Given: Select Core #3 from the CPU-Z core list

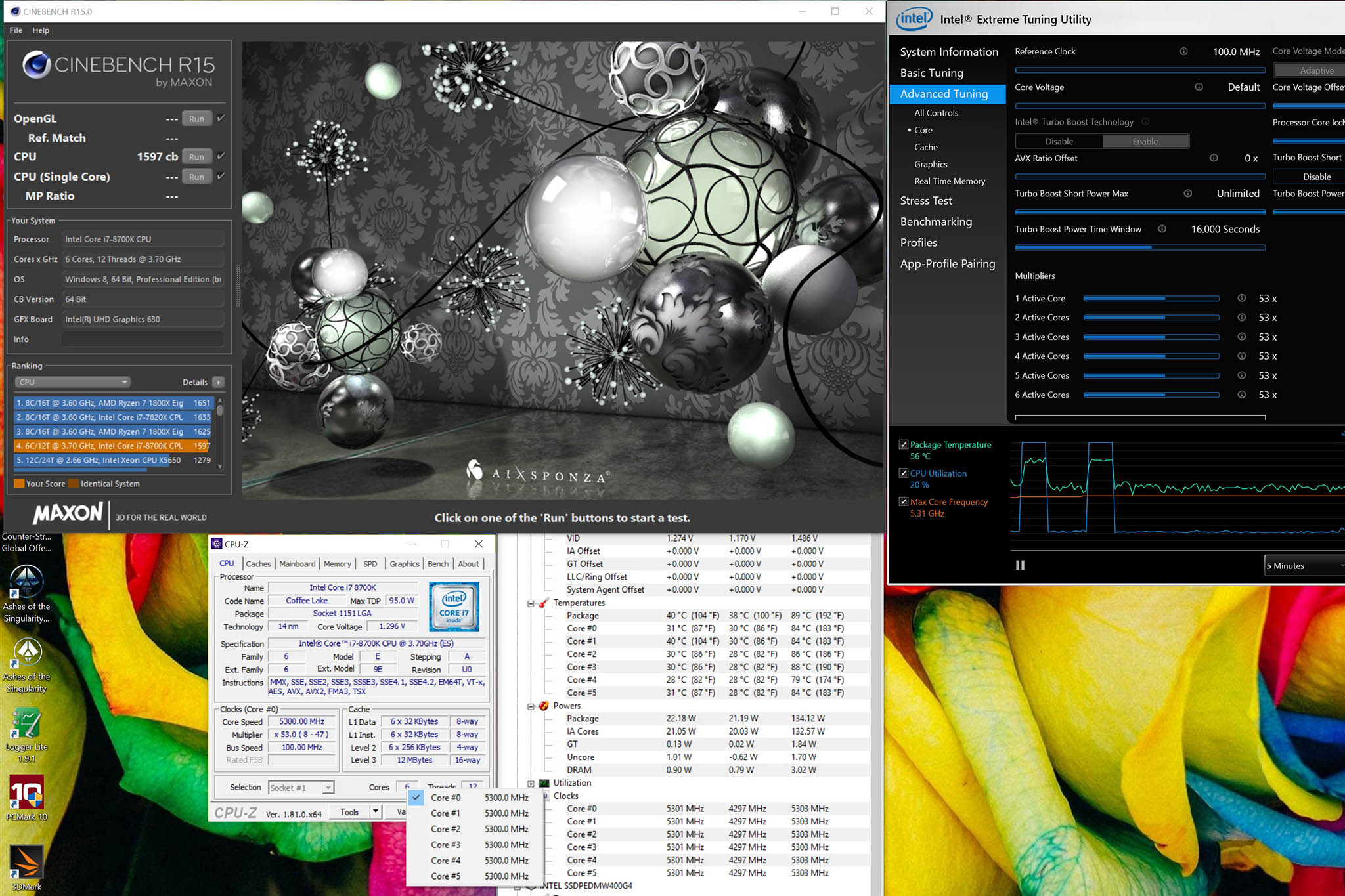Looking at the screenshot, I should tap(447, 845).
